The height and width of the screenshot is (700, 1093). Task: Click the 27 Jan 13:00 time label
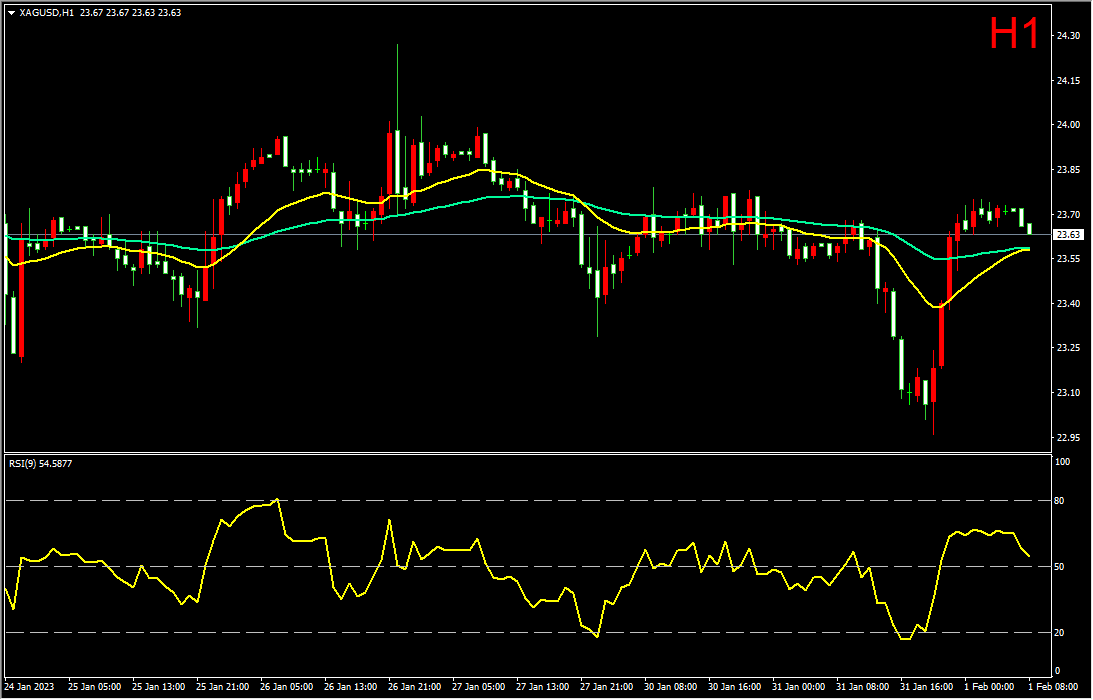point(543,687)
